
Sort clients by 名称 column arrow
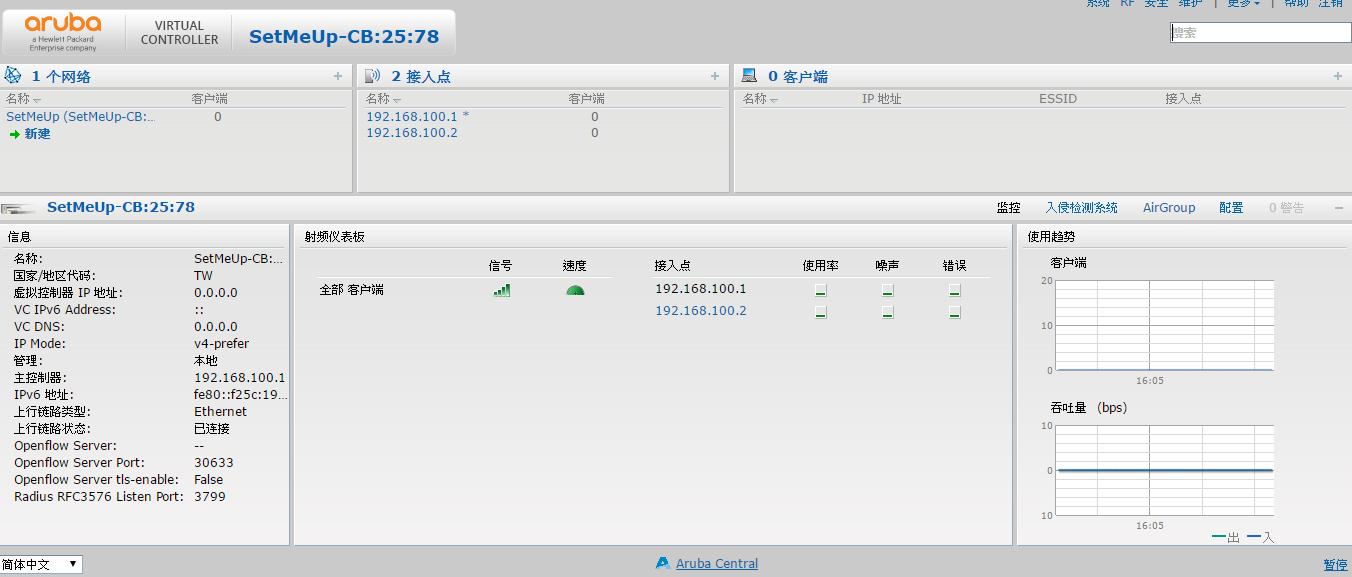click(x=774, y=100)
